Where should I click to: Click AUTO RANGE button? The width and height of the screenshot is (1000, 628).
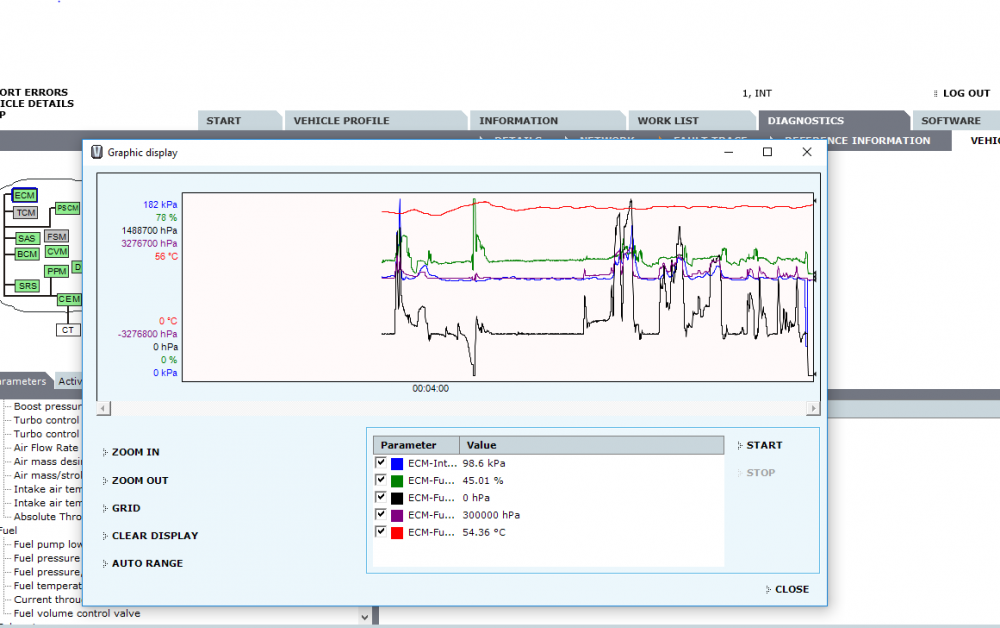147,563
